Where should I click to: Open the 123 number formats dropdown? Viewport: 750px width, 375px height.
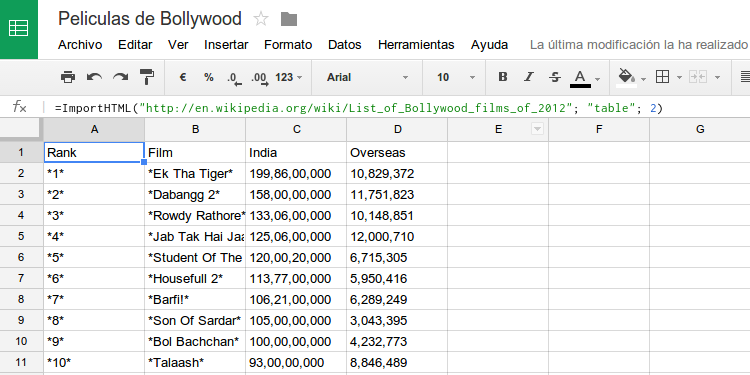(289, 77)
